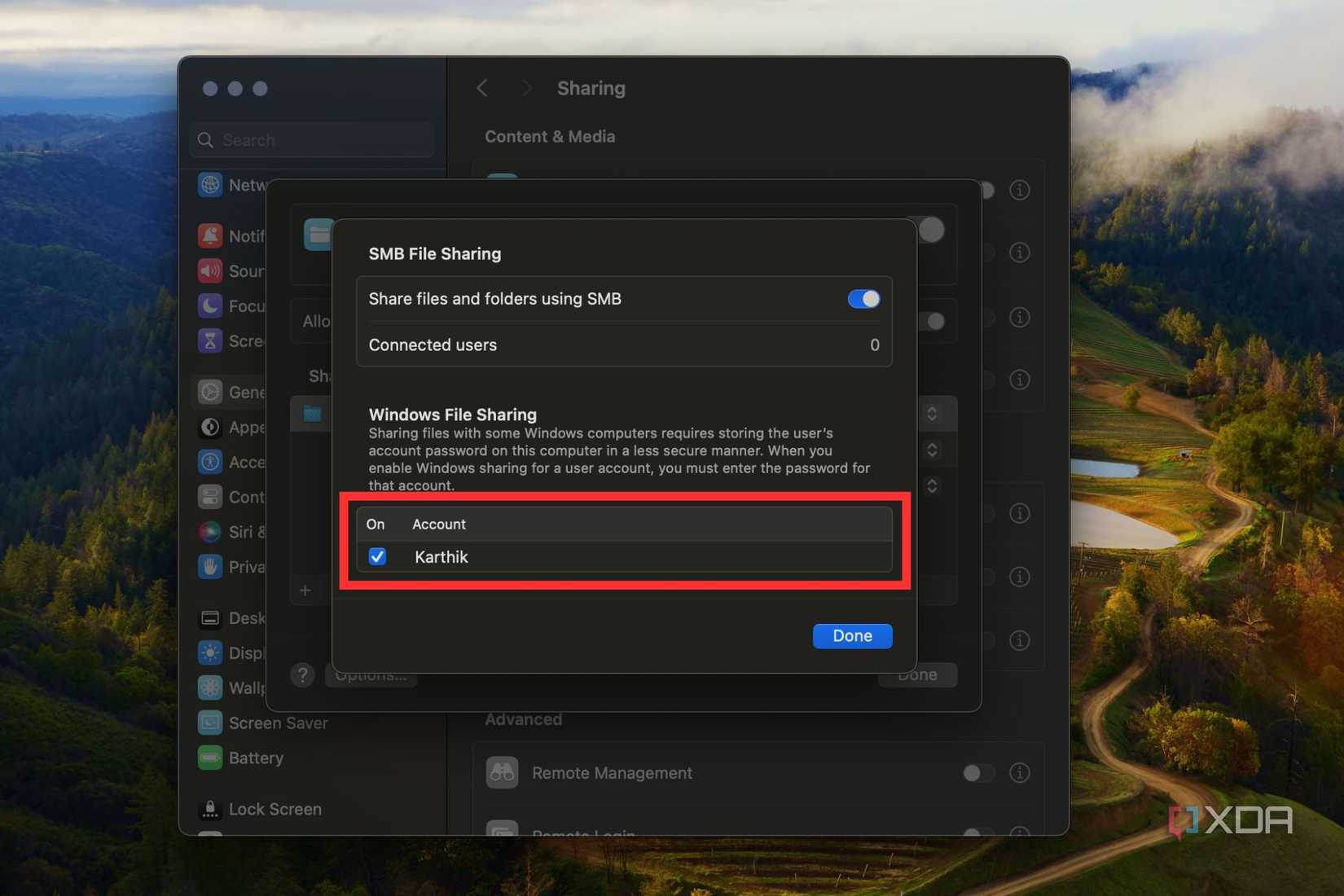Click the Search field in Settings
The height and width of the screenshot is (896, 1344).
click(x=313, y=140)
